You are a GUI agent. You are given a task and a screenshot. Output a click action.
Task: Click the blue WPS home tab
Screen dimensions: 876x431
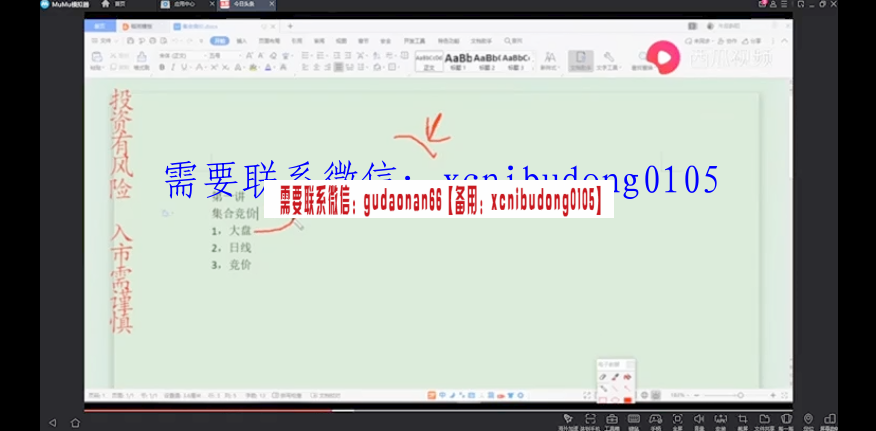(x=99, y=26)
